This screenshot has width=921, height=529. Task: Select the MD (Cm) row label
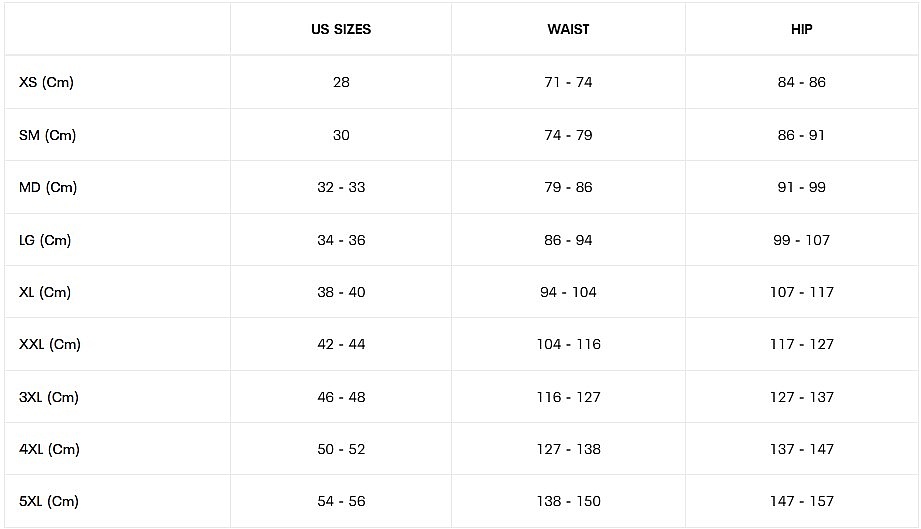[48, 187]
